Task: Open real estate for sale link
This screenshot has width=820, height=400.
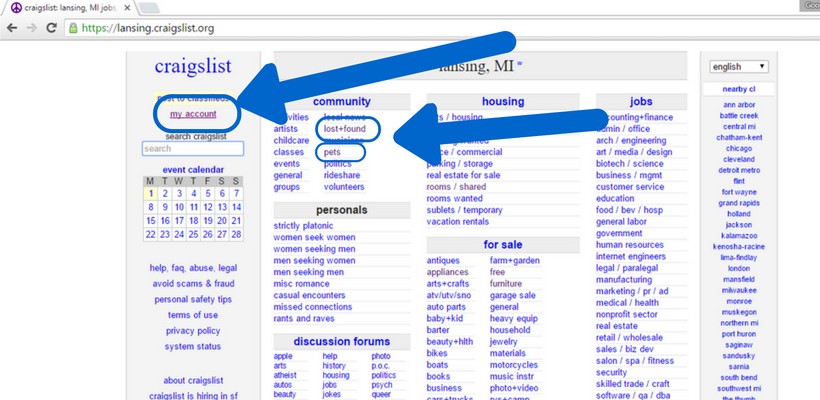Action: tap(463, 175)
